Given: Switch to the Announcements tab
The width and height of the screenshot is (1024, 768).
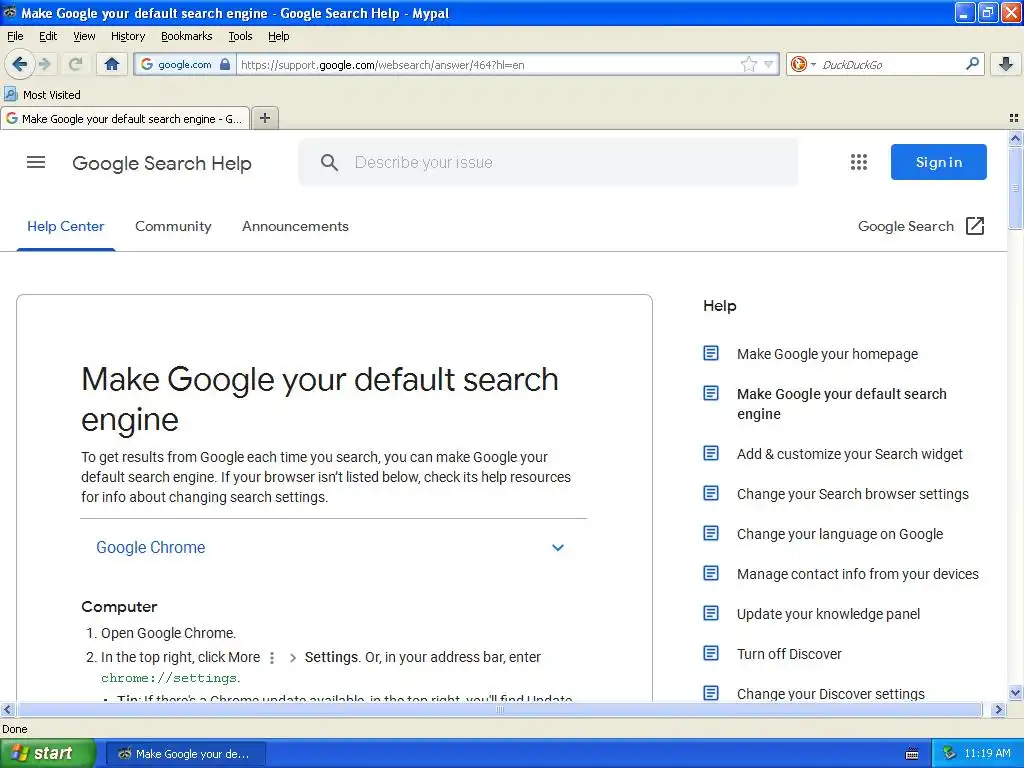Looking at the screenshot, I should pyautogui.click(x=295, y=226).
